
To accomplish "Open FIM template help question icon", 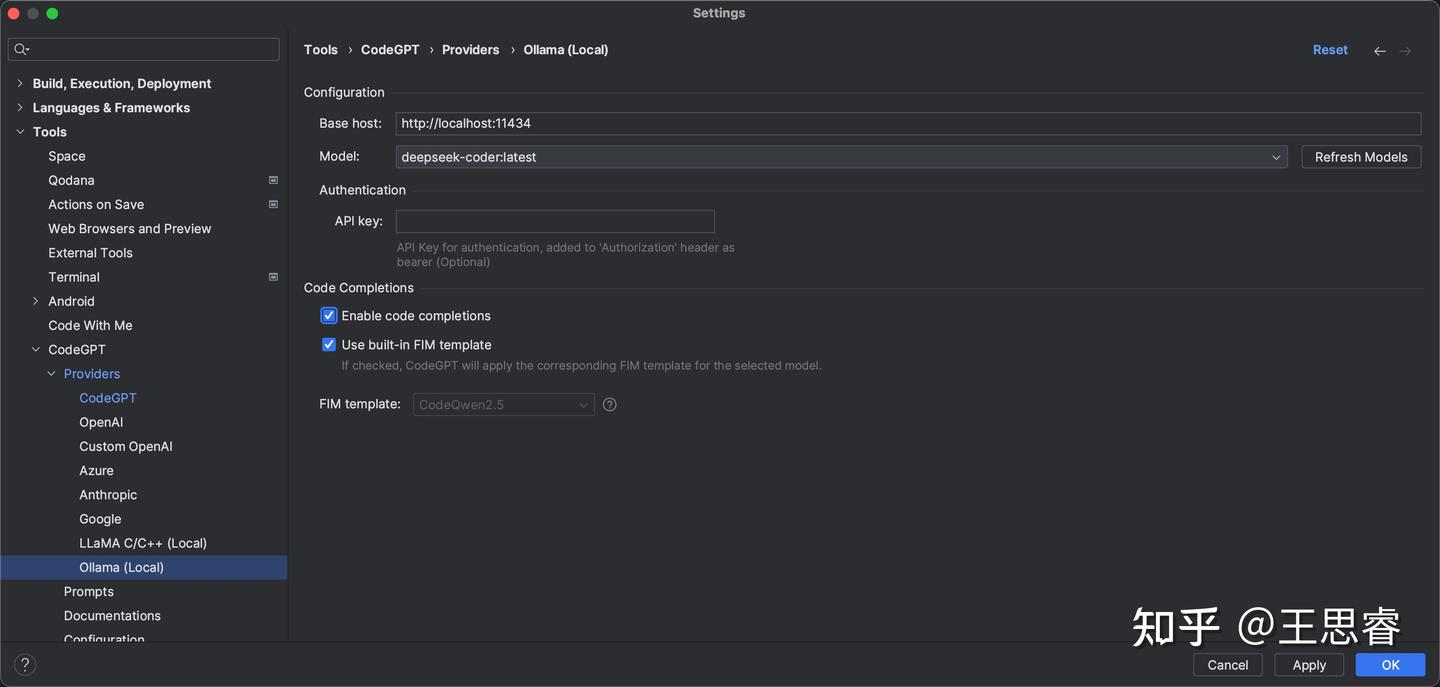I will [x=610, y=405].
